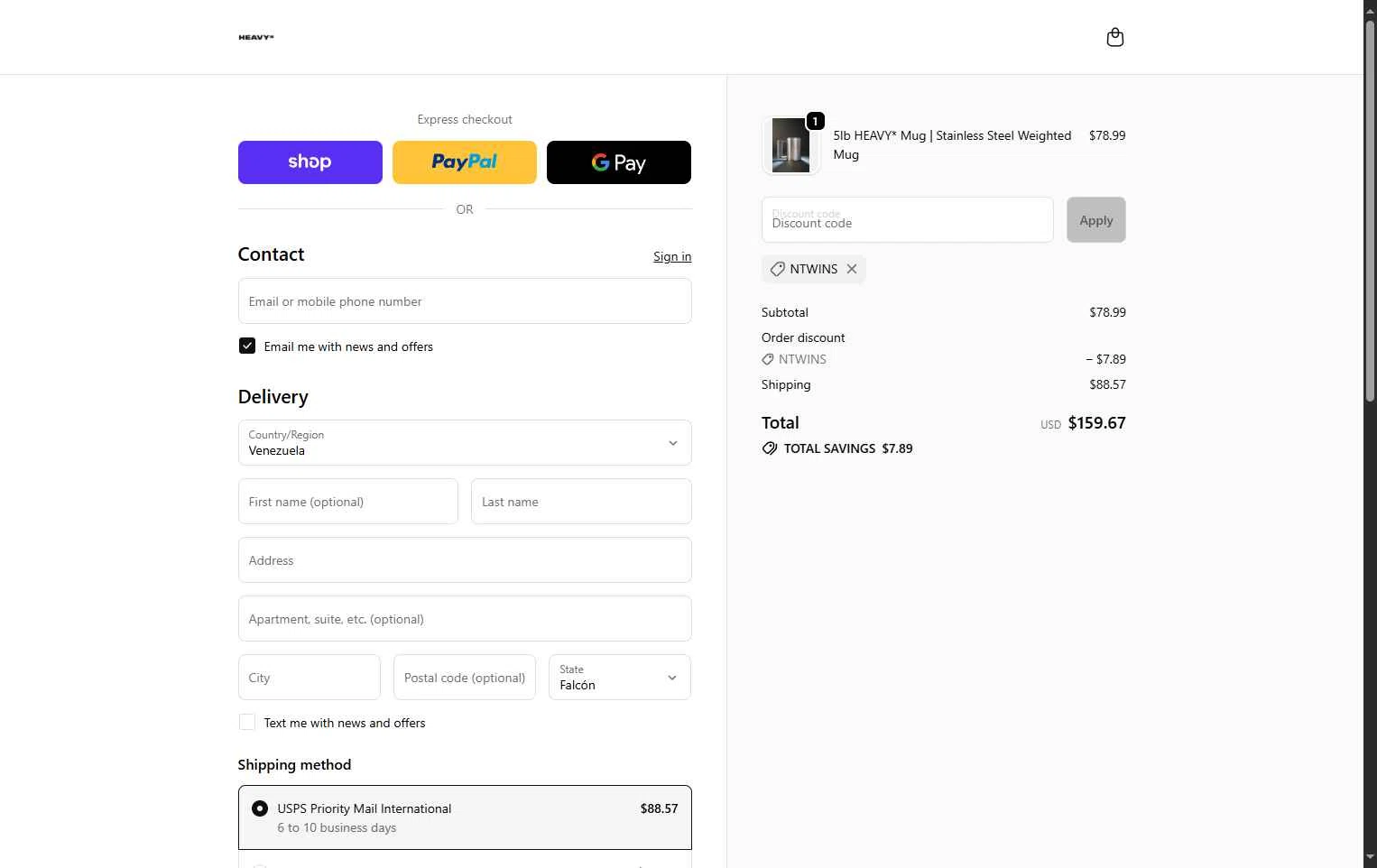1377x868 pixels.
Task: Click the scrollbar down arrow
Action: point(1370,857)
